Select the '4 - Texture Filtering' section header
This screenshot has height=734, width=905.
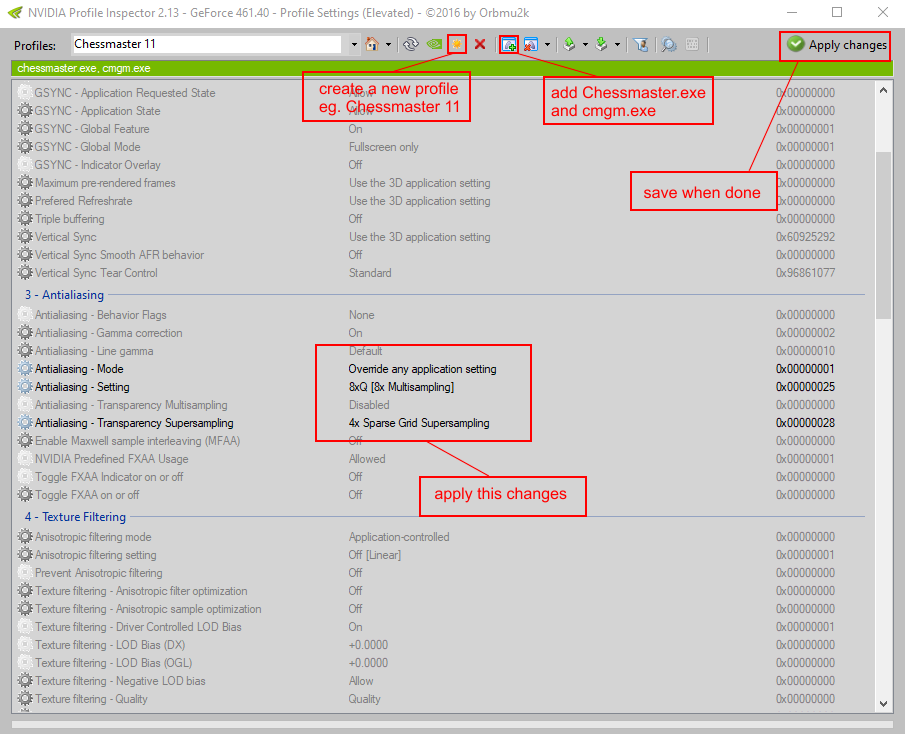(75, 517)
